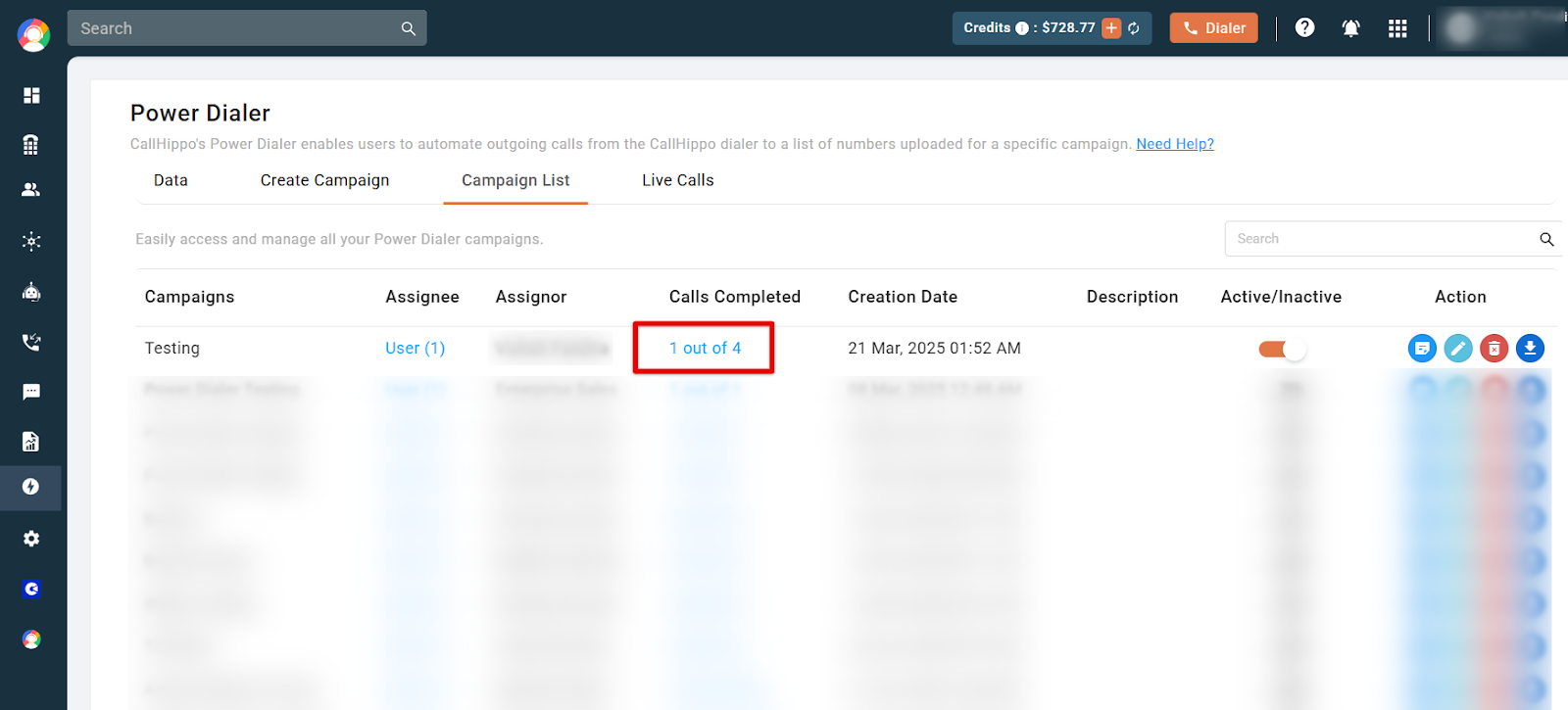This screenshot has width=1568, height=710.
Task: Click the Need Help? link
Action: click(x=1175, y=144)
